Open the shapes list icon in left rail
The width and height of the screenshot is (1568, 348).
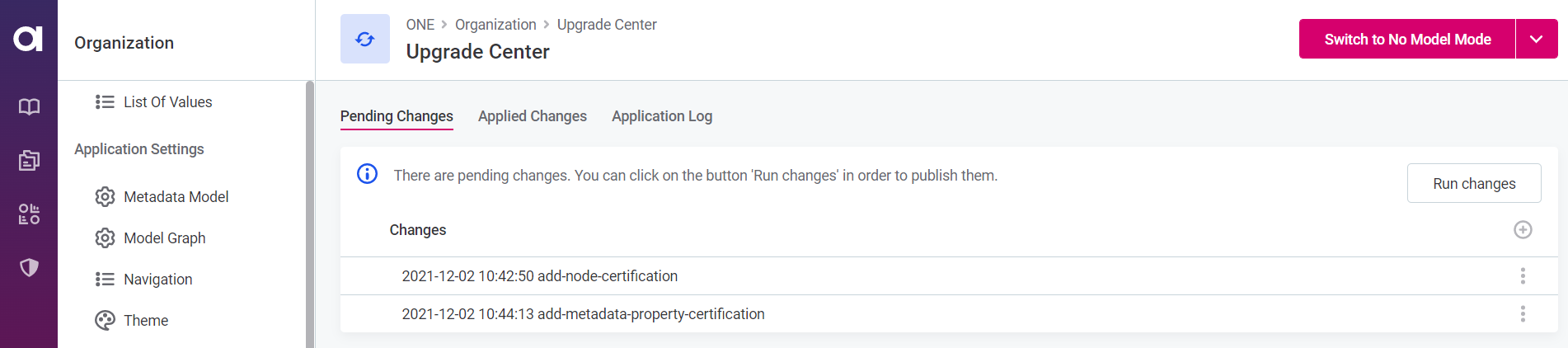point(29,214)
